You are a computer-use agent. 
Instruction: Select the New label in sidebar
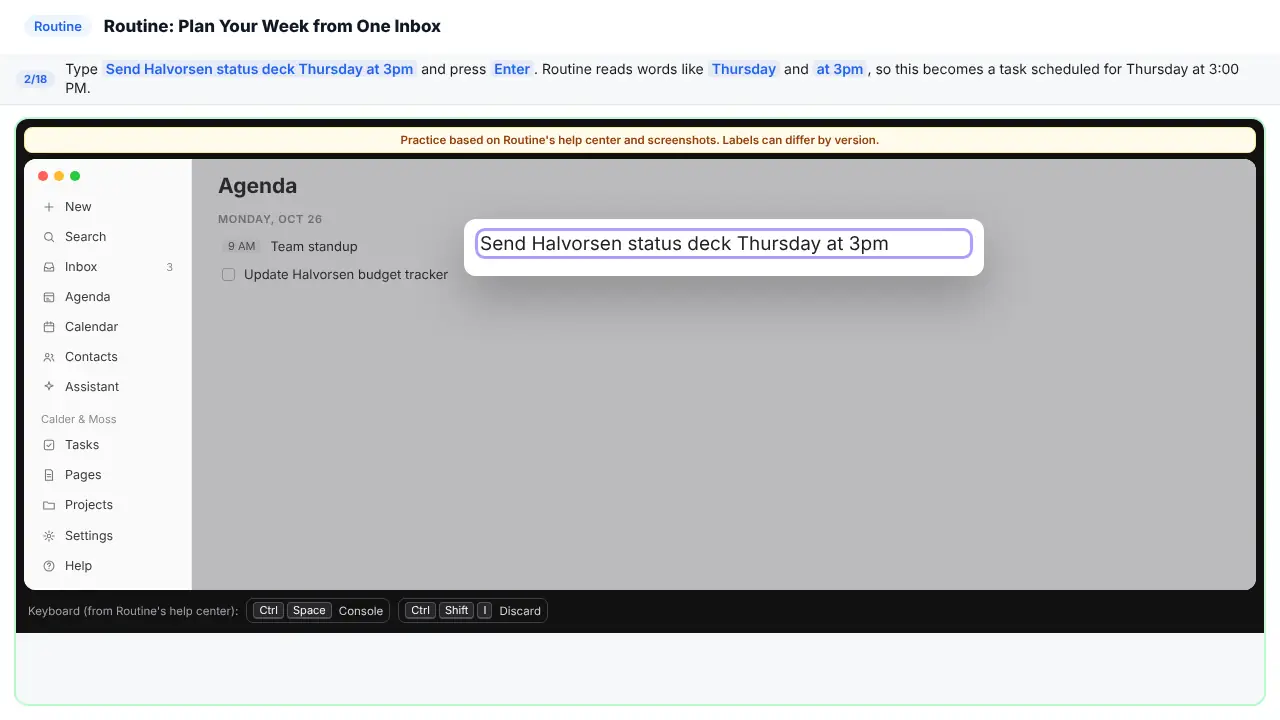click(x=78, y=207)
